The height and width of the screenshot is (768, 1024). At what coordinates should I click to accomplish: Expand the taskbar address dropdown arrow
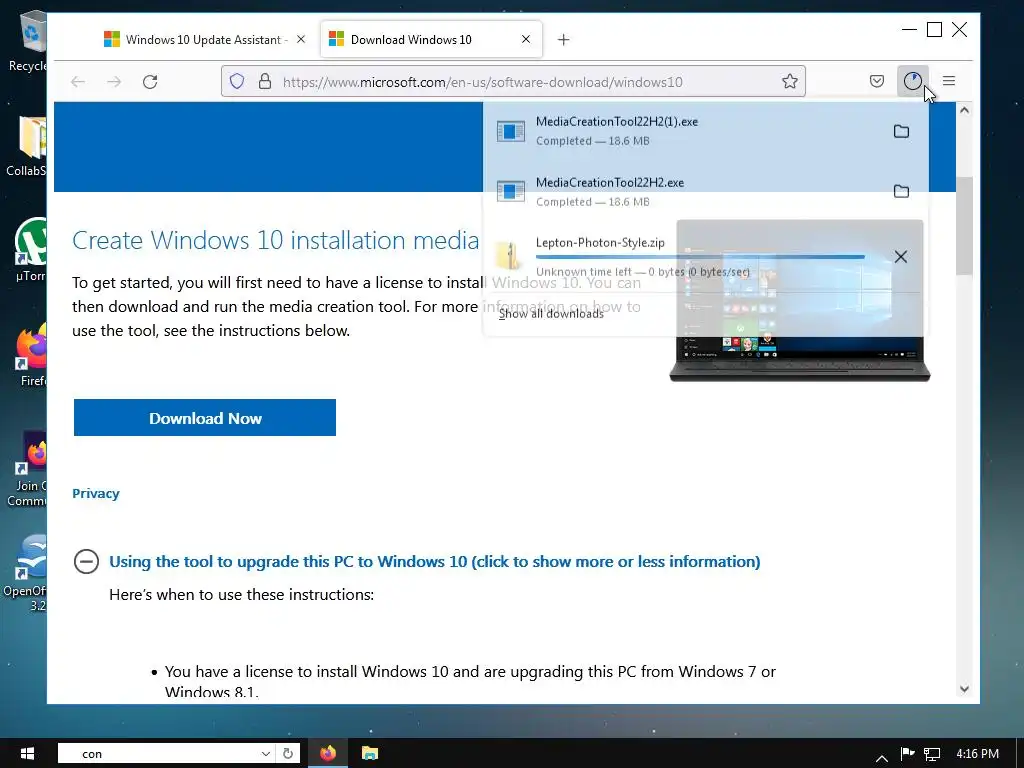coord(266,754)
